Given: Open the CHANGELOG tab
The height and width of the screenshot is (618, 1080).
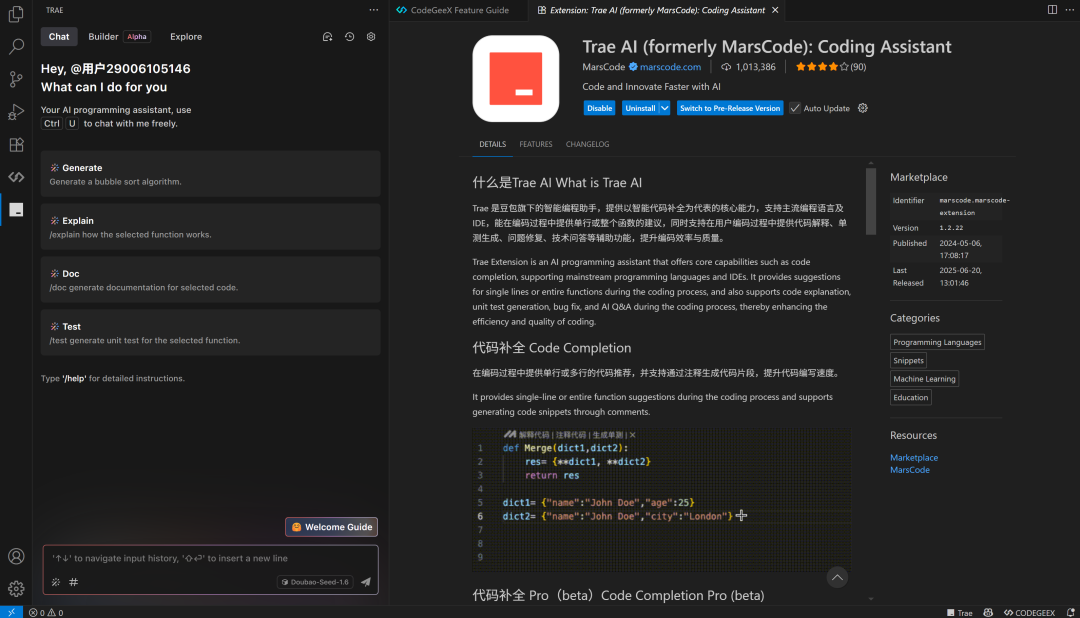Looking at the screenshot, I should point(587,144).
